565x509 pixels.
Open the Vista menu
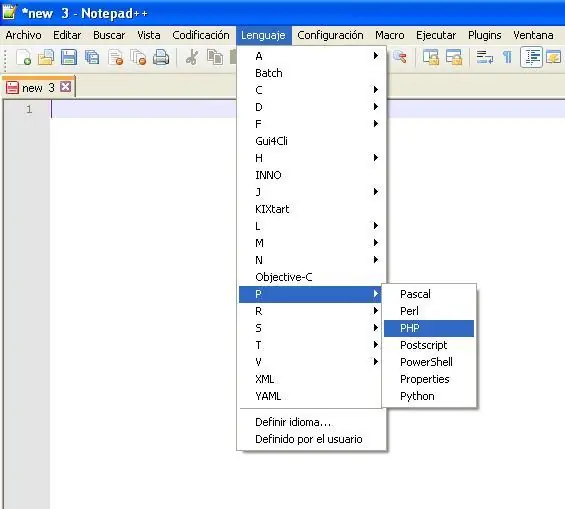pyautogui.click(x=148, y=35)
